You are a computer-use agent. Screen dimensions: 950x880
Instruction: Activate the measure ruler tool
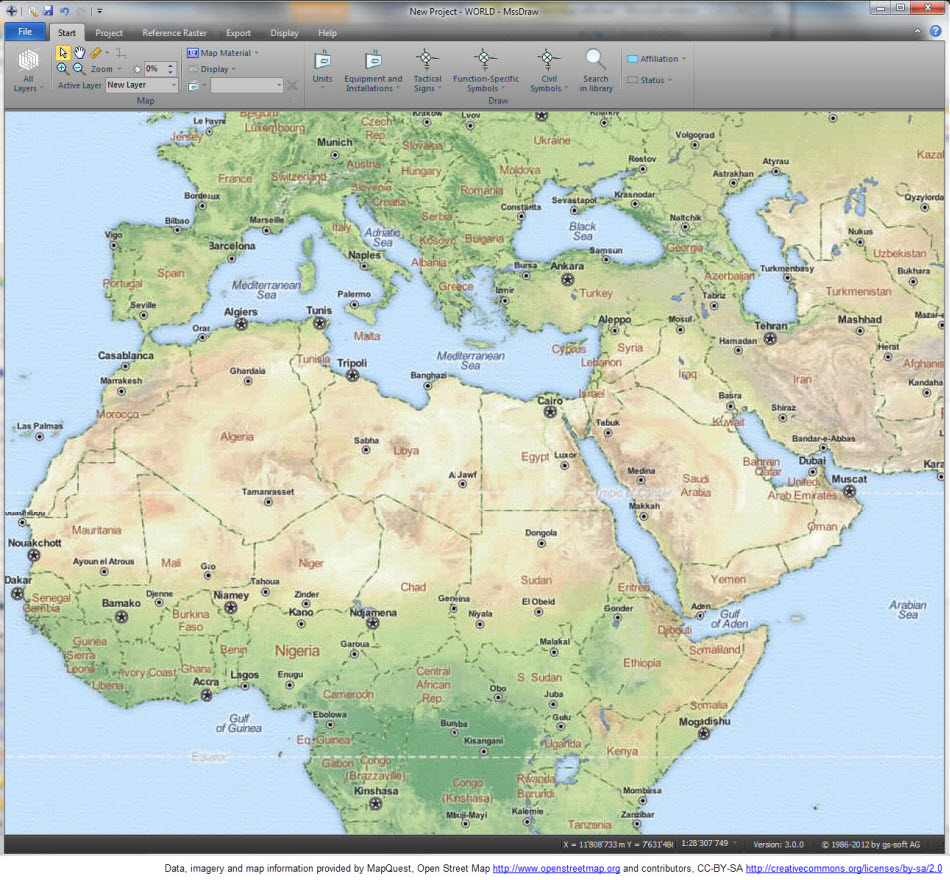pos(96,52)
